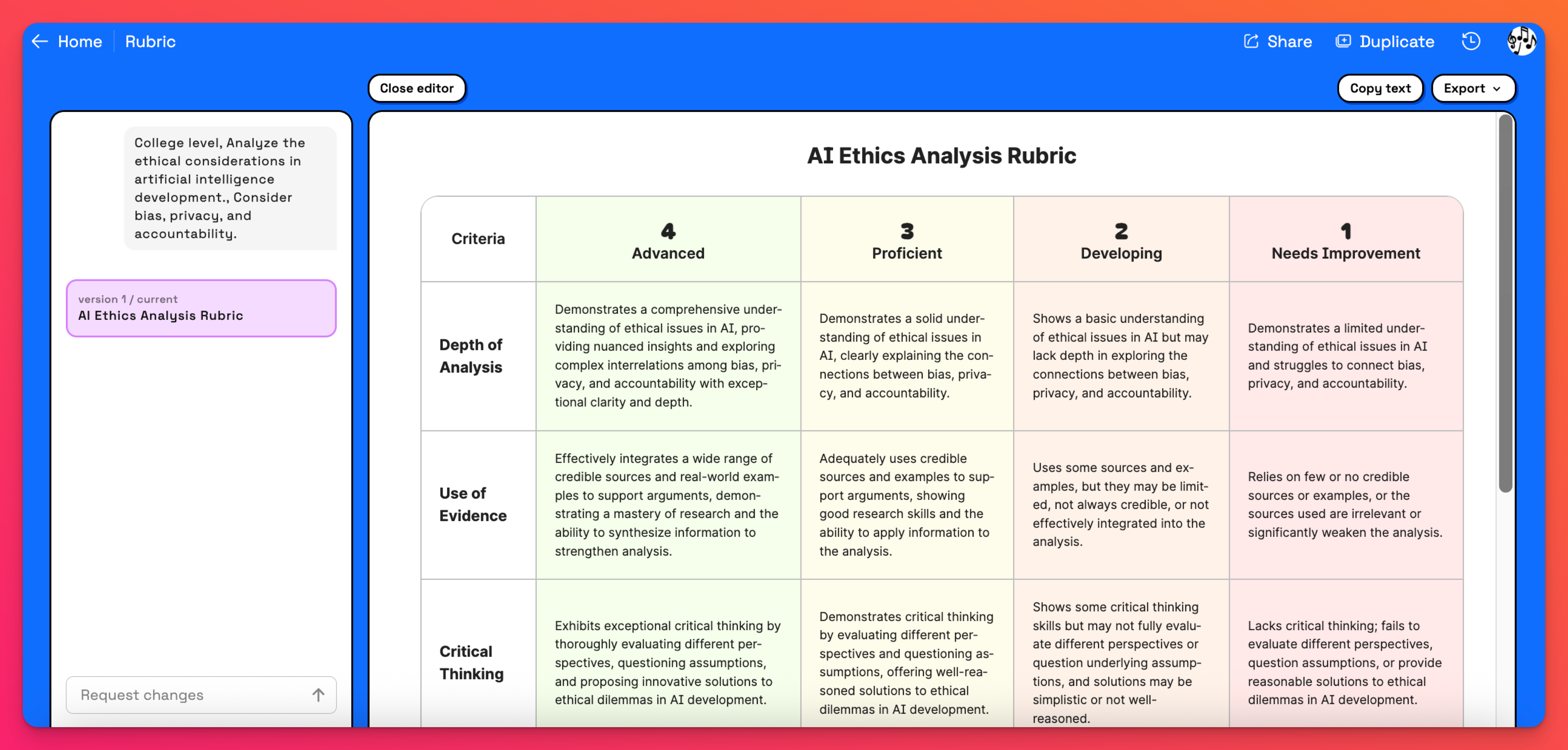Expand the Export dropdown

(x=1472, y=88)
